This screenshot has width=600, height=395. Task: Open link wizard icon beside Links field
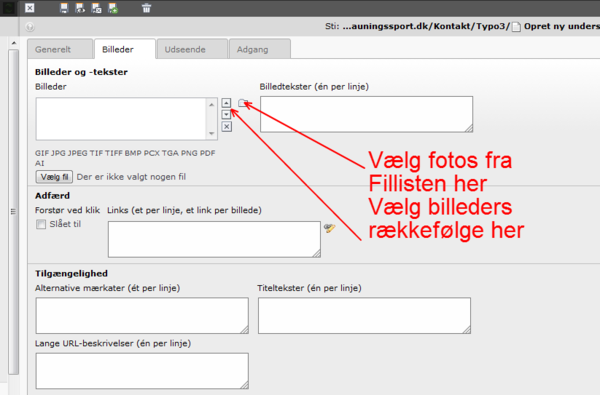coord(329,229)
